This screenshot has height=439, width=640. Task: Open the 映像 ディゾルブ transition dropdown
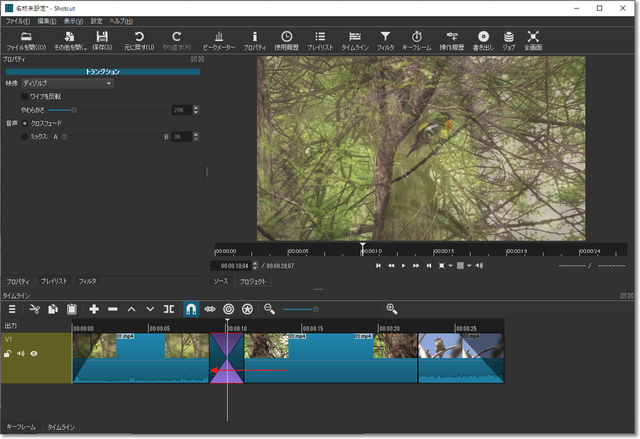point(66,83)
